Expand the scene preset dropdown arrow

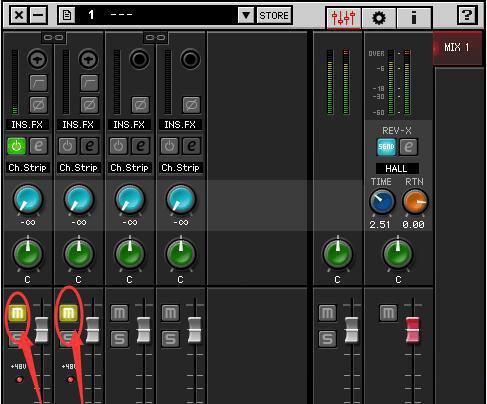pos(246,15)
